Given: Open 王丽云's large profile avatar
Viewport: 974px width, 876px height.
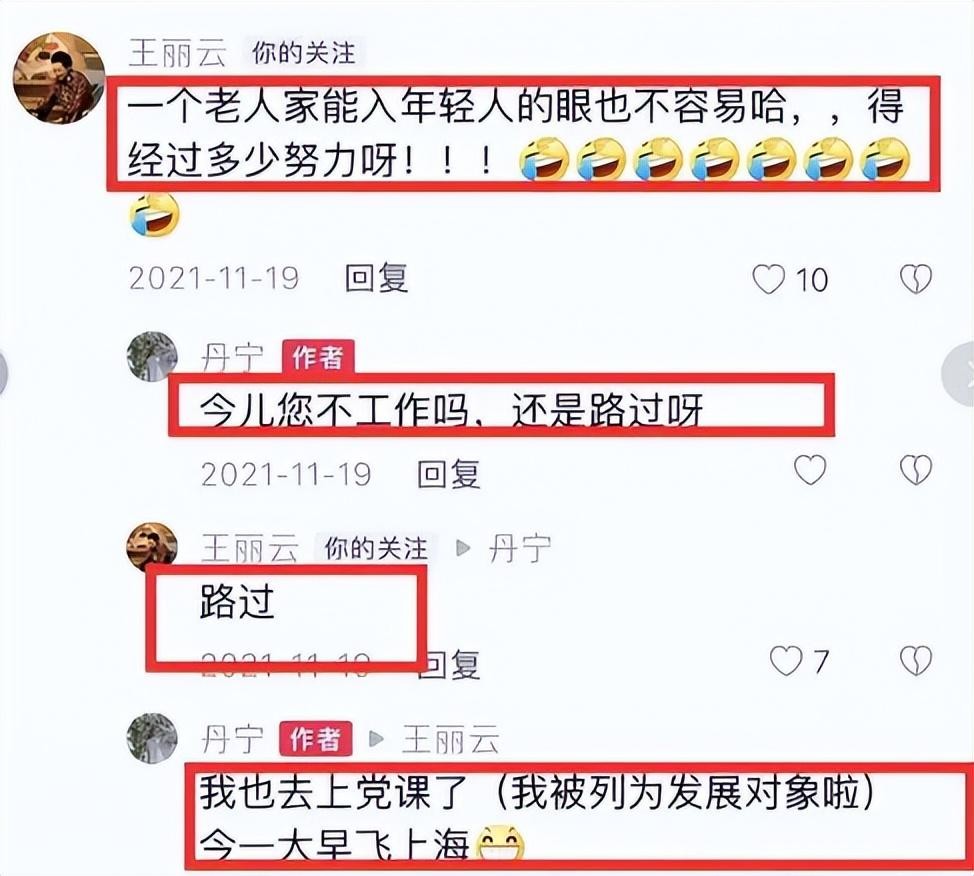Looking at the screenshot, I should click(60, 78).
